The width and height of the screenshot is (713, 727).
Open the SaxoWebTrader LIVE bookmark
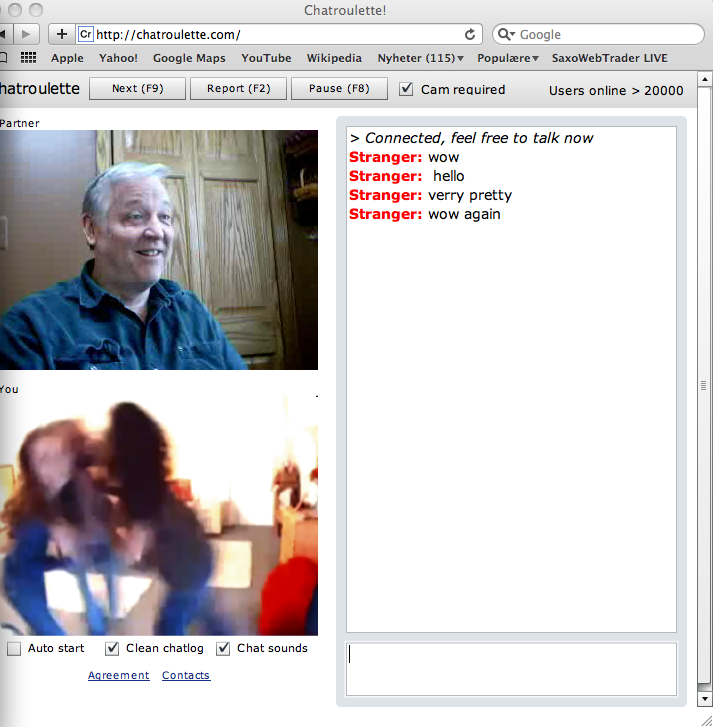tap(610, 58)
